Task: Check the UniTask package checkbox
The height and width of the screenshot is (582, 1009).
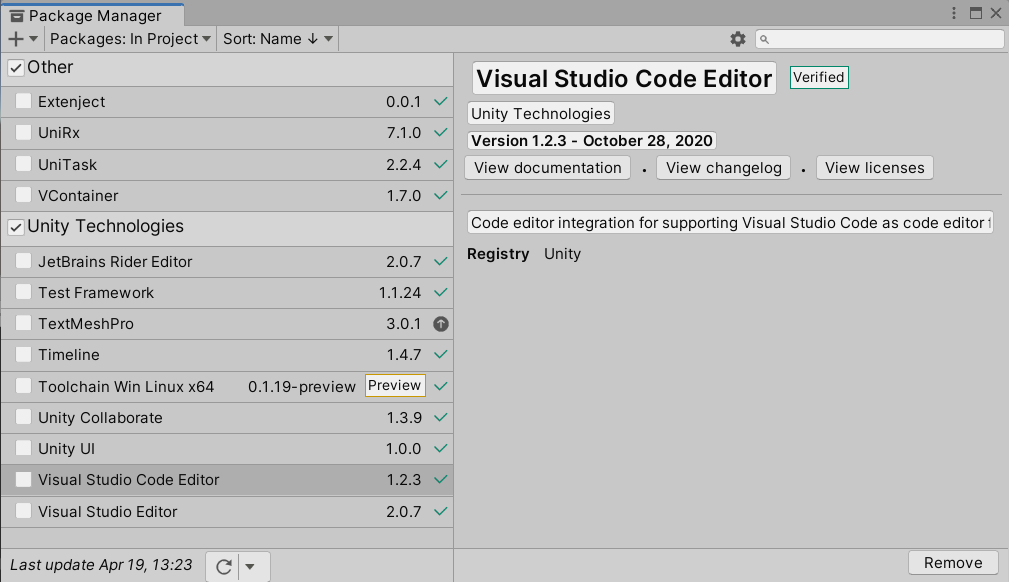Action: click(x=23, y=164)
